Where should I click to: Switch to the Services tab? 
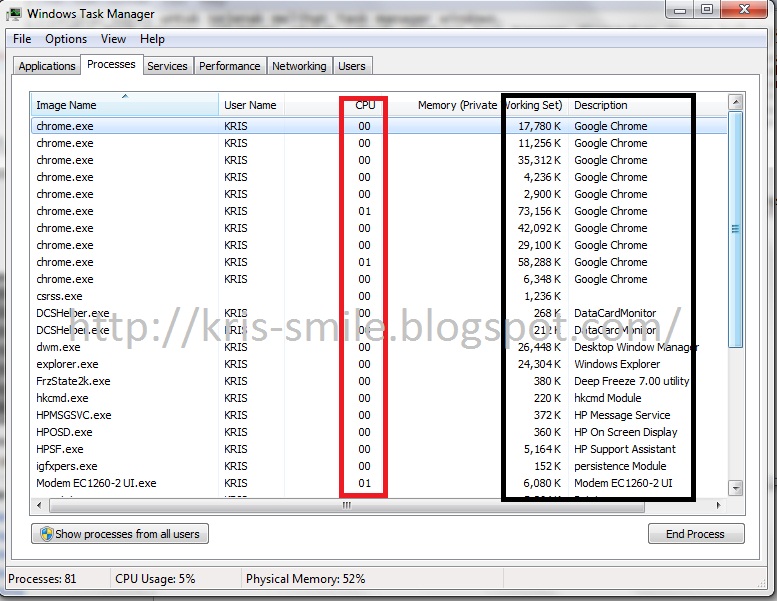click(167, 66)
